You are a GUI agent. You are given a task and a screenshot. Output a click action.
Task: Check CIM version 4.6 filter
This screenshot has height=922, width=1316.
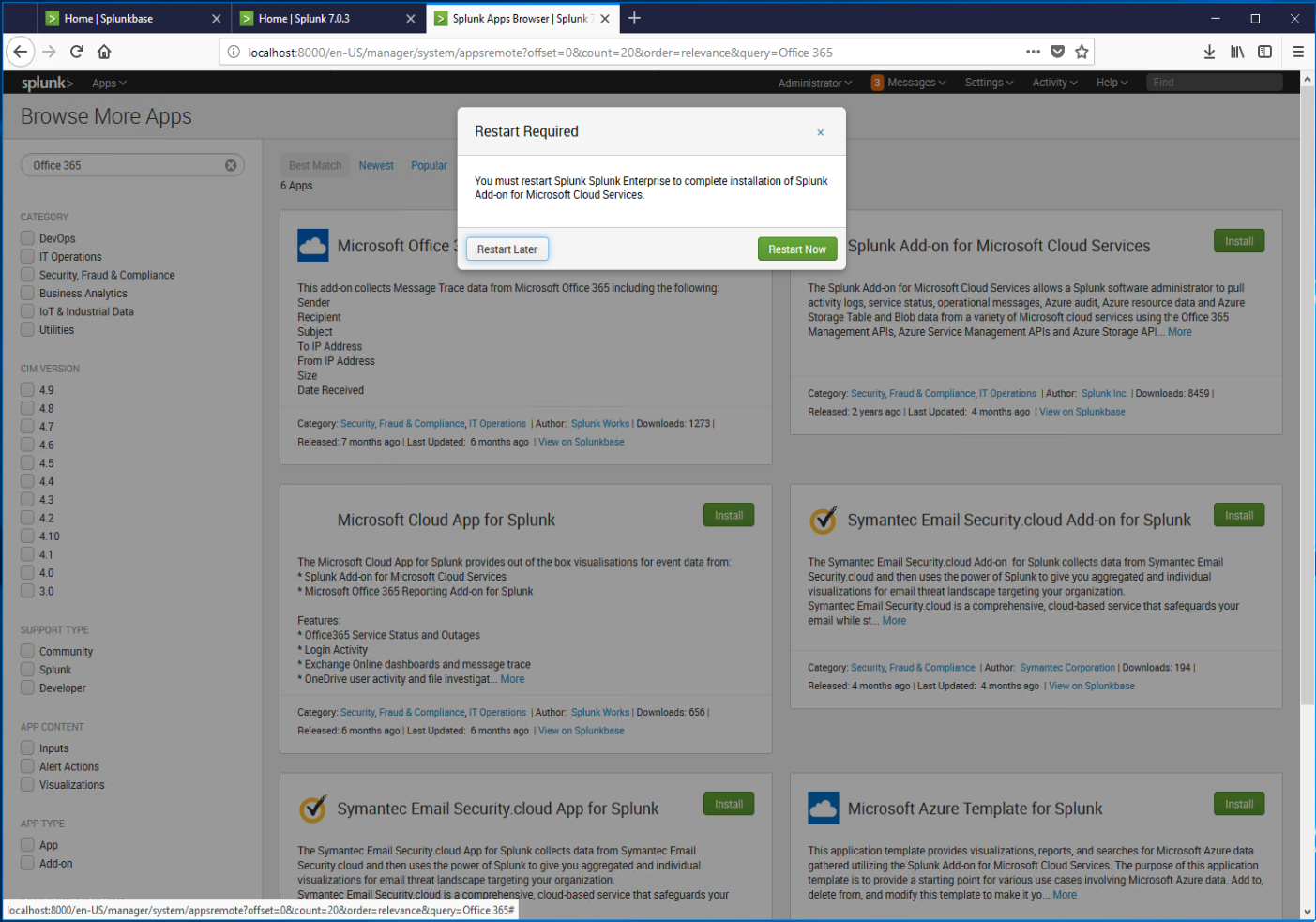[27, 445]
